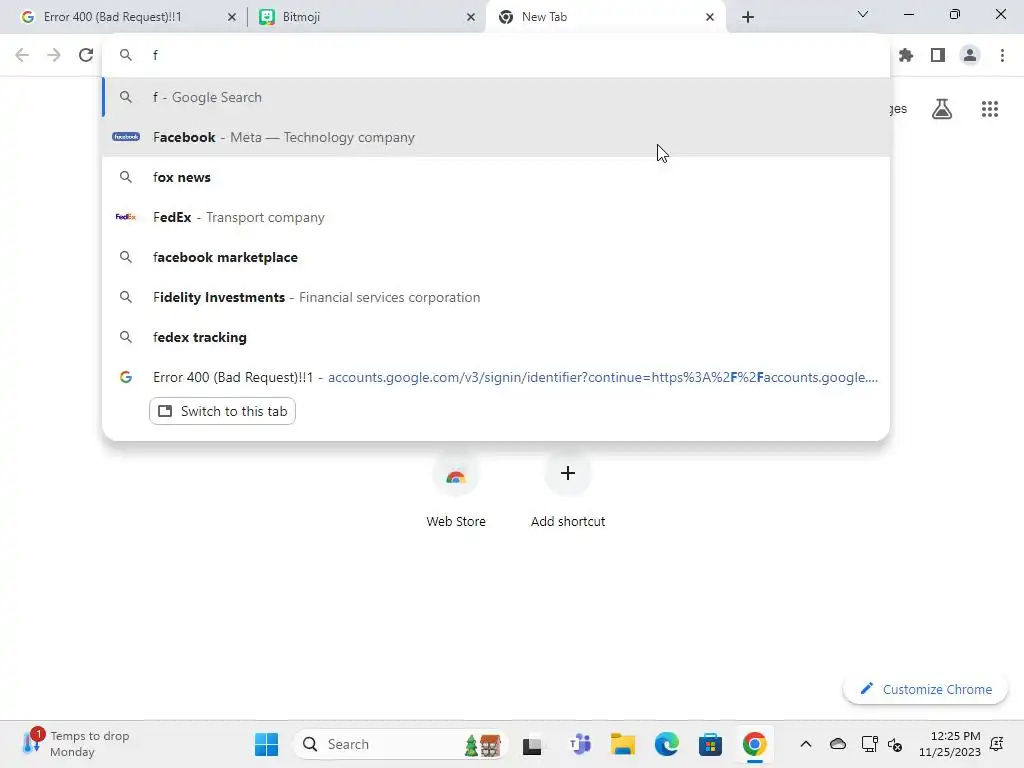
Task: Open the tab search chevron
Action: (x=863, y=14)
